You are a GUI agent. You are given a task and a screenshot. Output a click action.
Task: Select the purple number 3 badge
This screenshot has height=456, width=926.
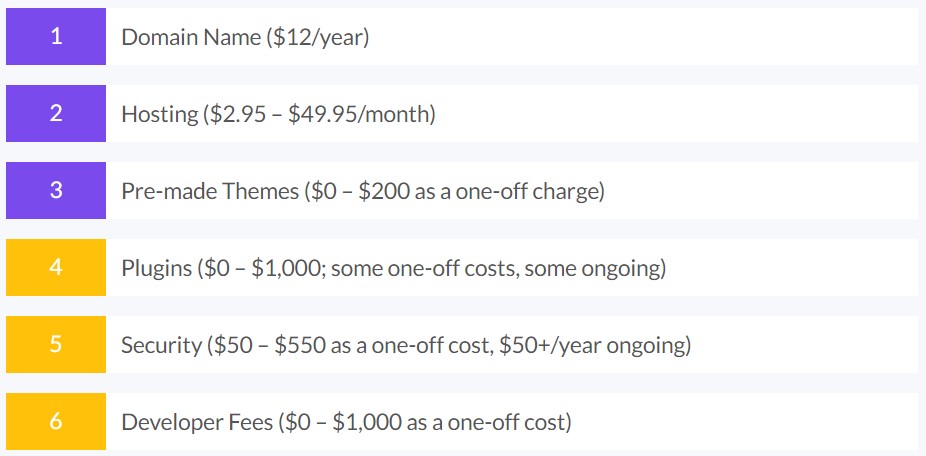[x=56, y=191]
